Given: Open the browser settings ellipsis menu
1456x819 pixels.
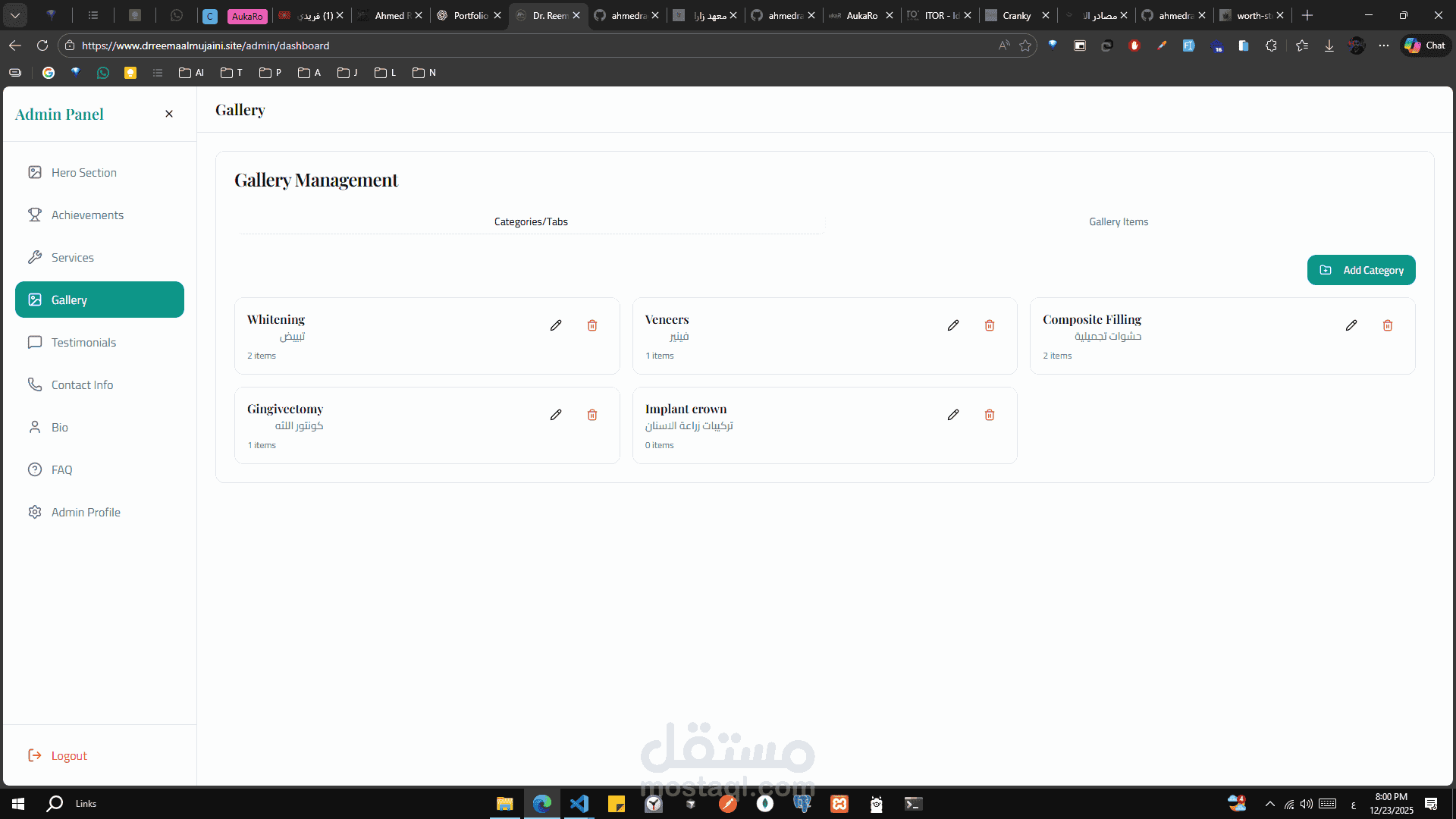Looking at the screenshot, I should 1384,45.
